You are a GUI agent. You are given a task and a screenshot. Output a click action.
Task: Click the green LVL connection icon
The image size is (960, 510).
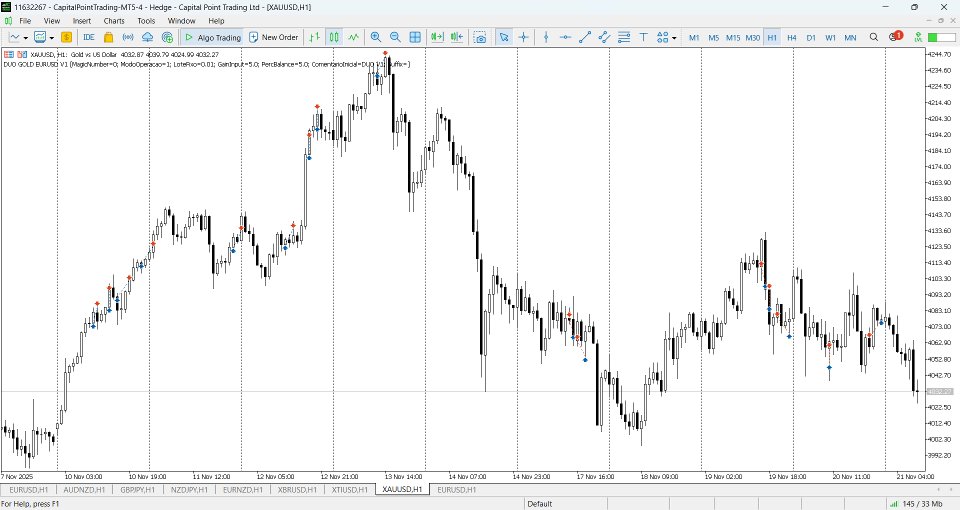click(x=918, y=37)
